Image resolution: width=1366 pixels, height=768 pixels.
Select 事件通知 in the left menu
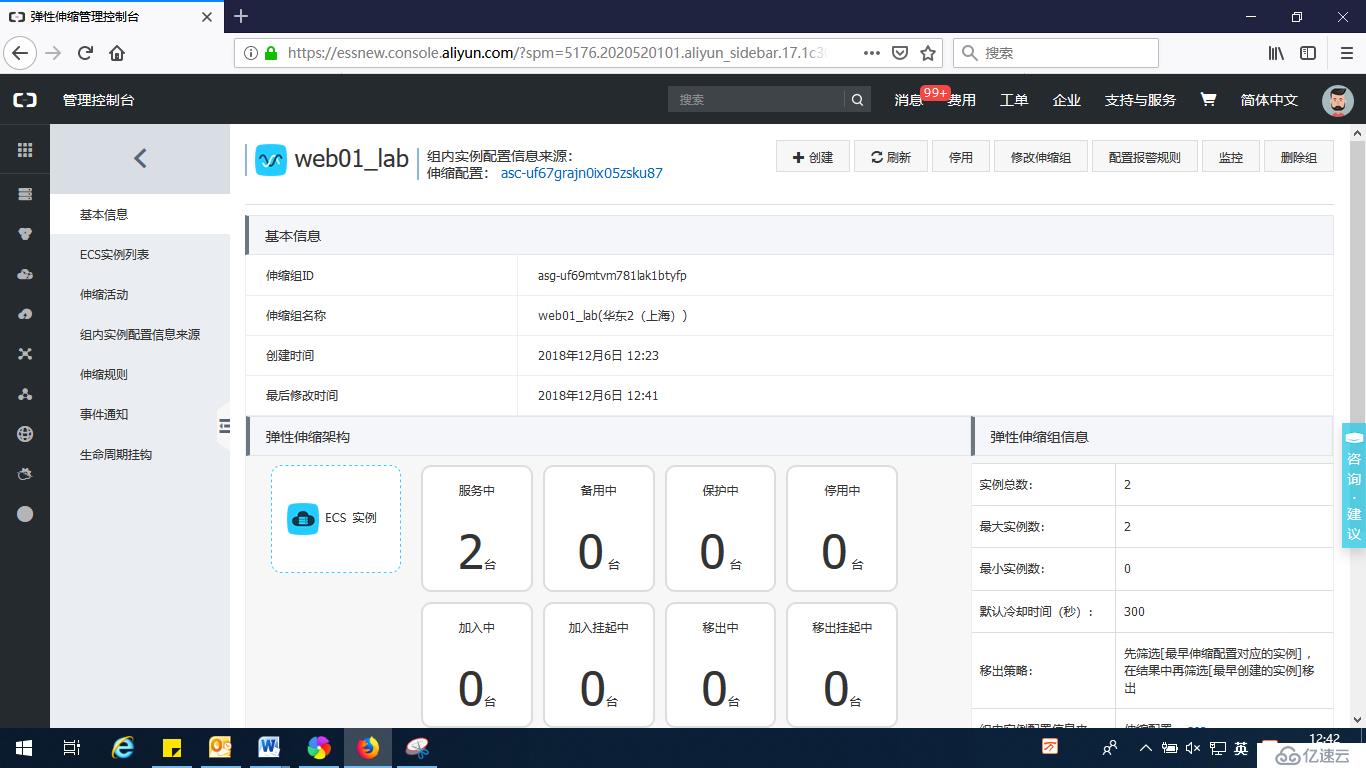[140, 414]
